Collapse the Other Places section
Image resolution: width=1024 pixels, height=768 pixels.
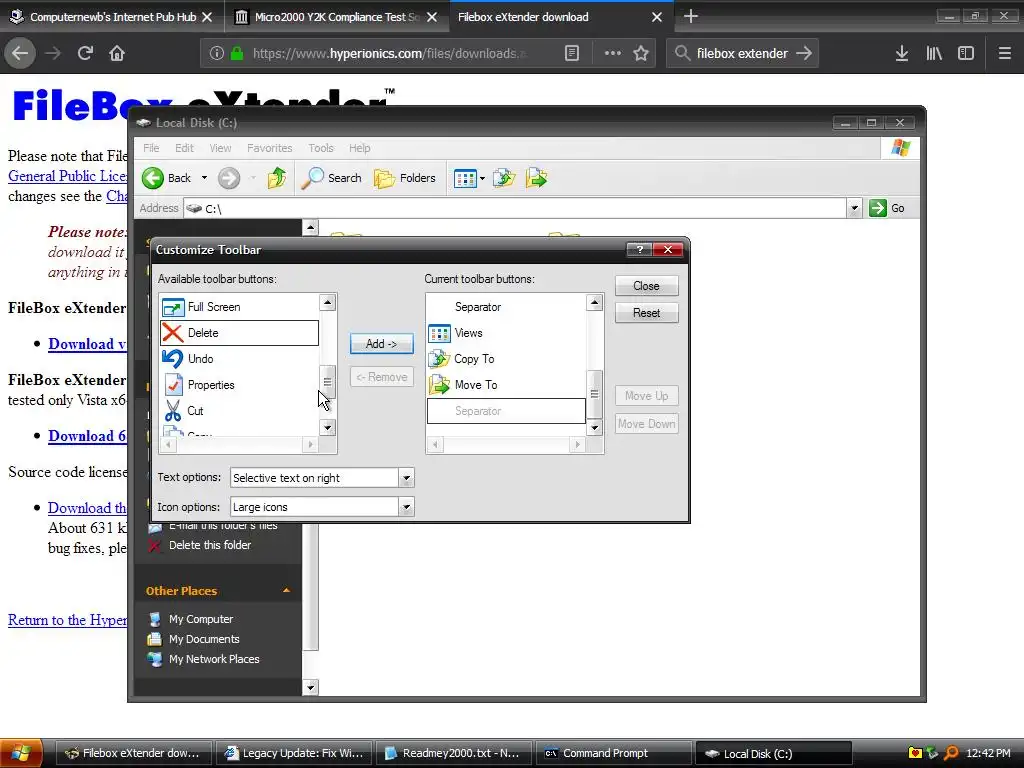pos(286,590)
